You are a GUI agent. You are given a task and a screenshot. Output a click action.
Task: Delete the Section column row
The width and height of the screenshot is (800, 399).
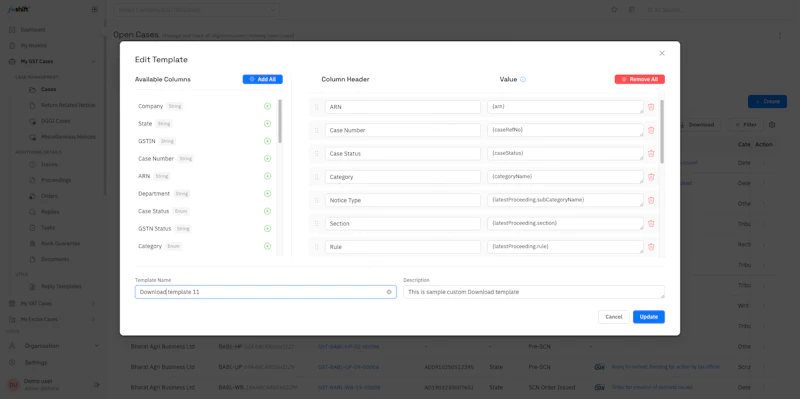coord(651,223)
